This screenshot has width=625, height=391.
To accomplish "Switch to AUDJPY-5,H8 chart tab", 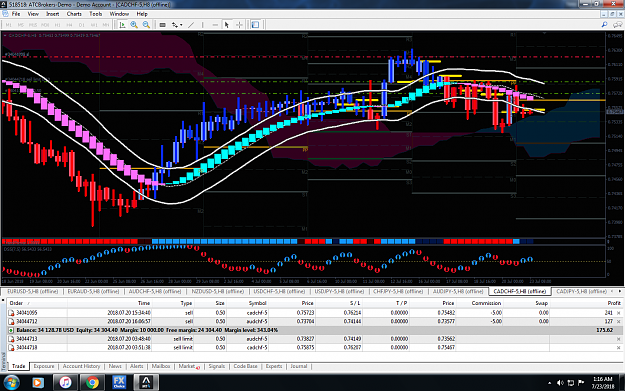I will [x=458, y=291].
